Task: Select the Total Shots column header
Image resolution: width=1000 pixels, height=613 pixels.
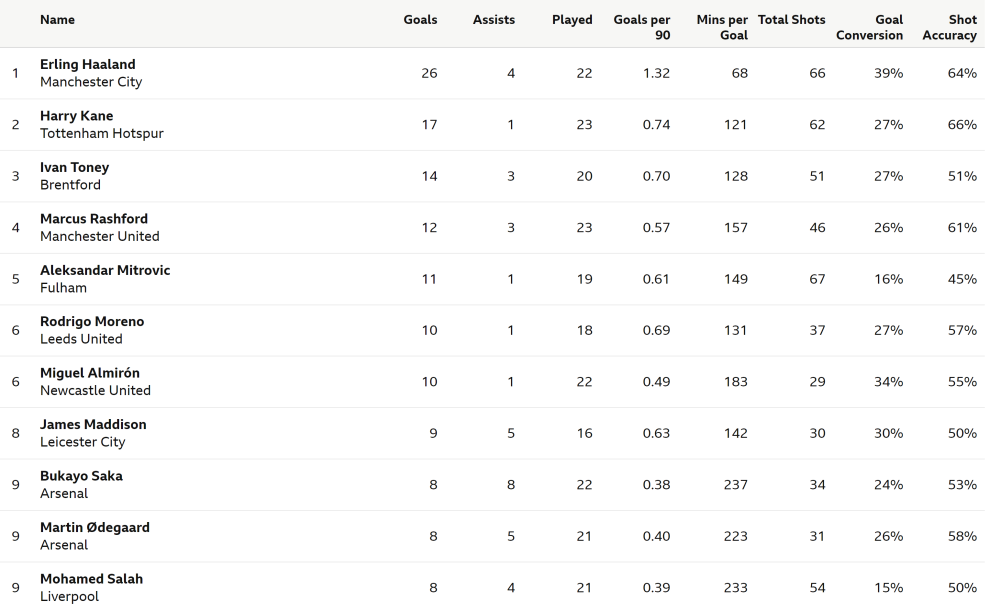Action: tap(791, 20)
